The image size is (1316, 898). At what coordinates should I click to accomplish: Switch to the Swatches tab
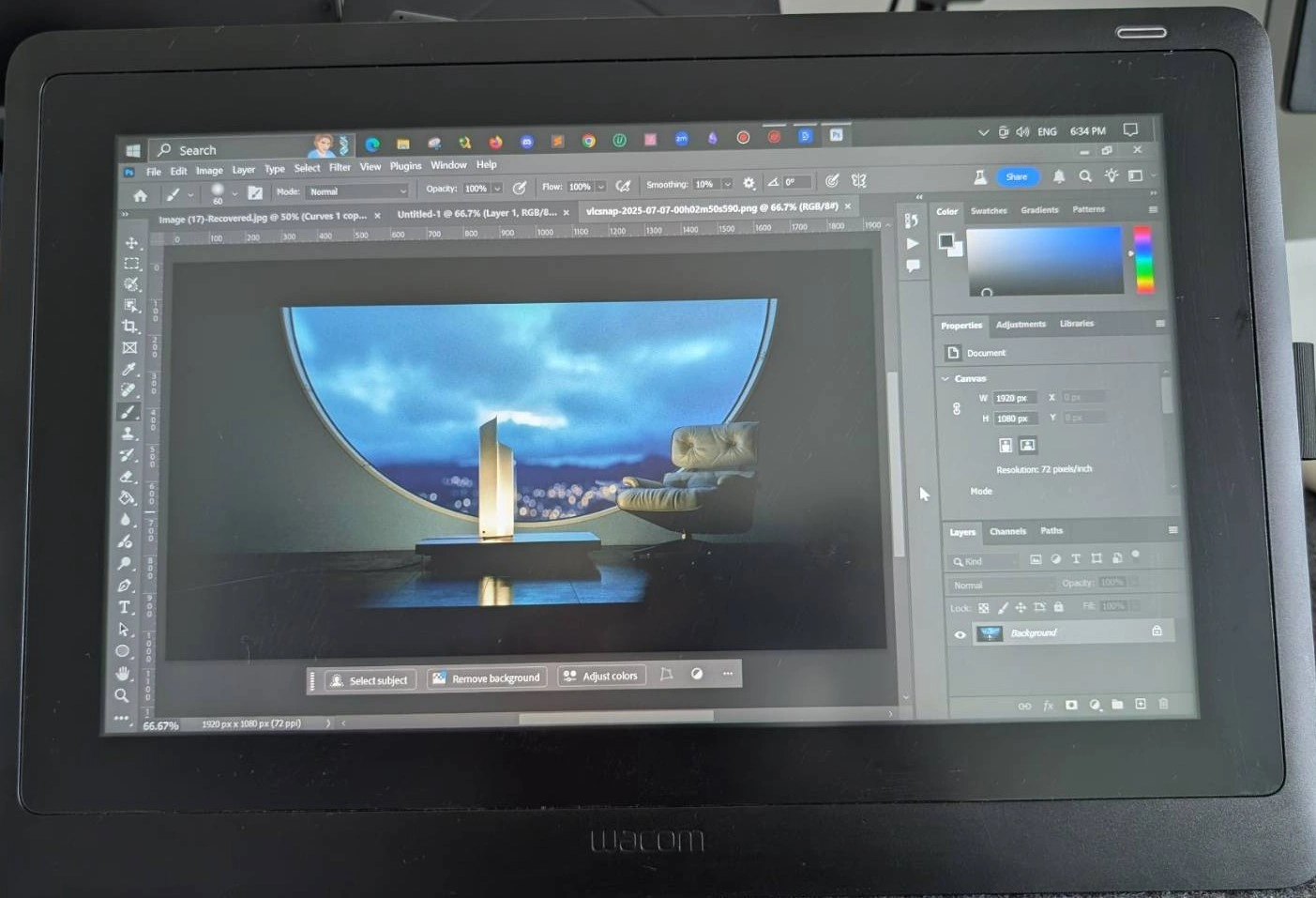pos(989,211)
